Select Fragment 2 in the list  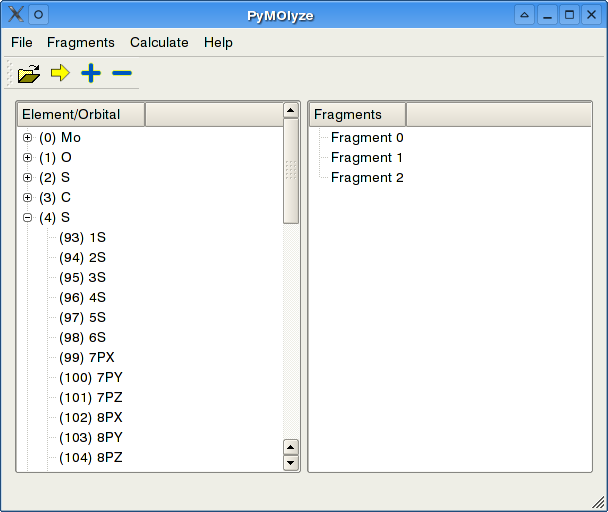pos(367,178)
